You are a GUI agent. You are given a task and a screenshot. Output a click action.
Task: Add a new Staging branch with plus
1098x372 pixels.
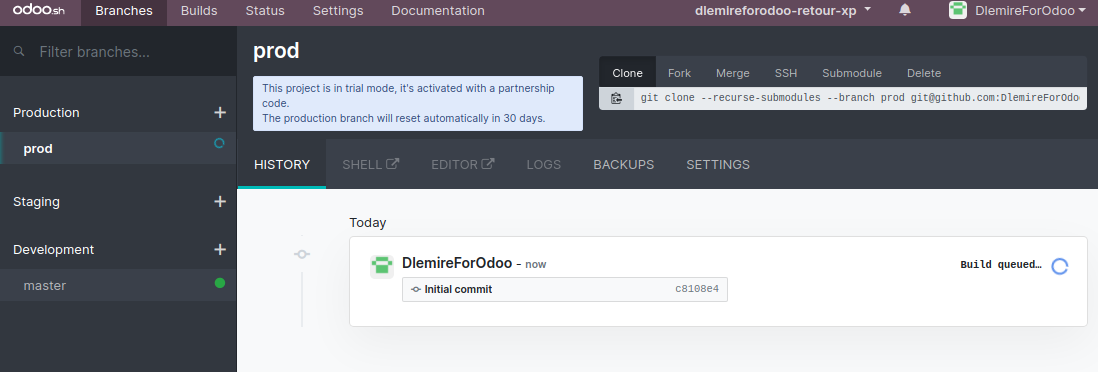(x=220, y=201)
